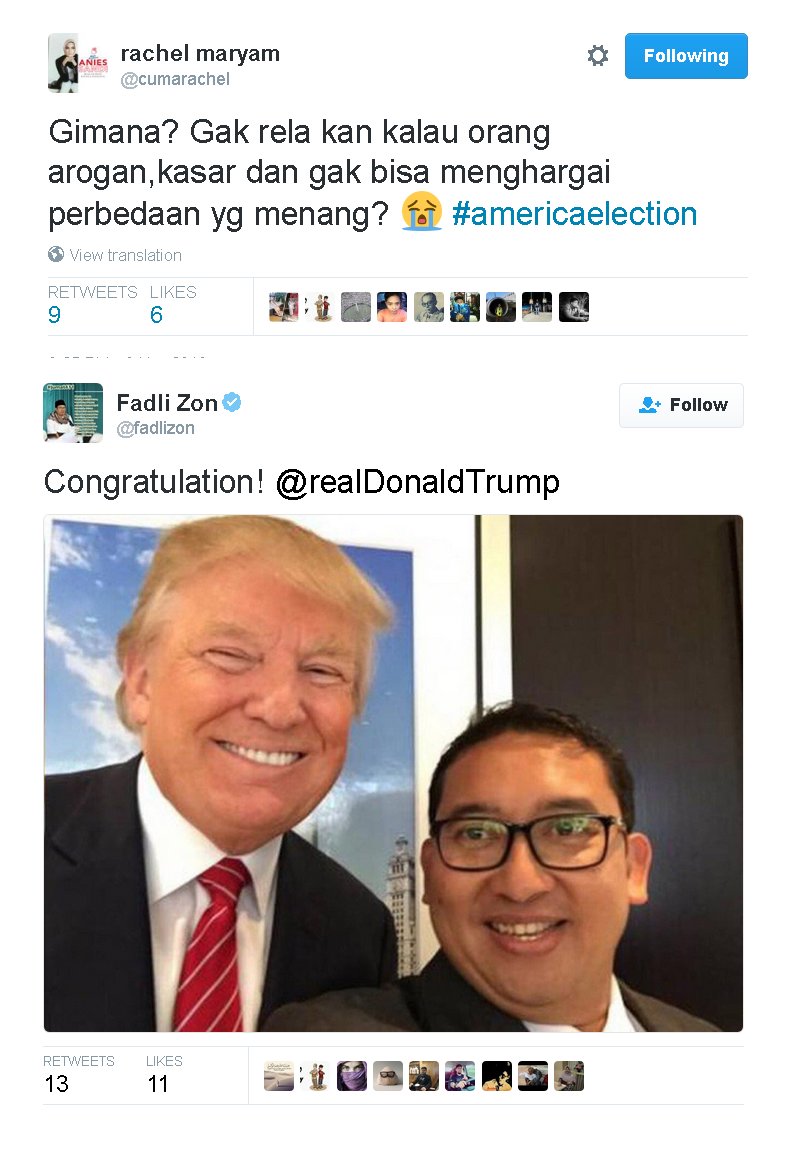This screenshot has height=1152, width=796.
Task: Open the @fadlizon profile handle
Action: [x=156, y=428]
